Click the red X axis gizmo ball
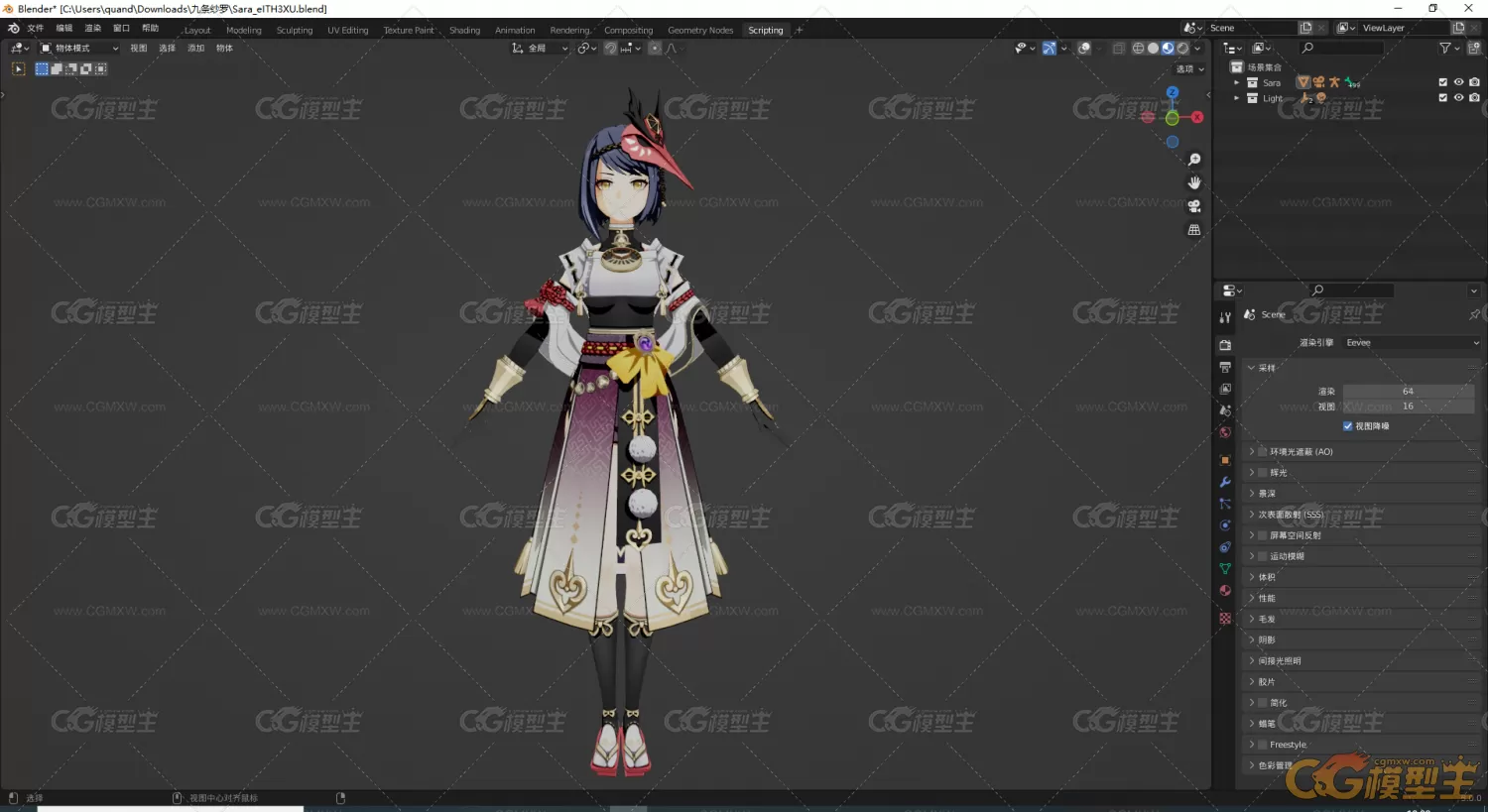The image size is (1488, 812). point(1197,117)
